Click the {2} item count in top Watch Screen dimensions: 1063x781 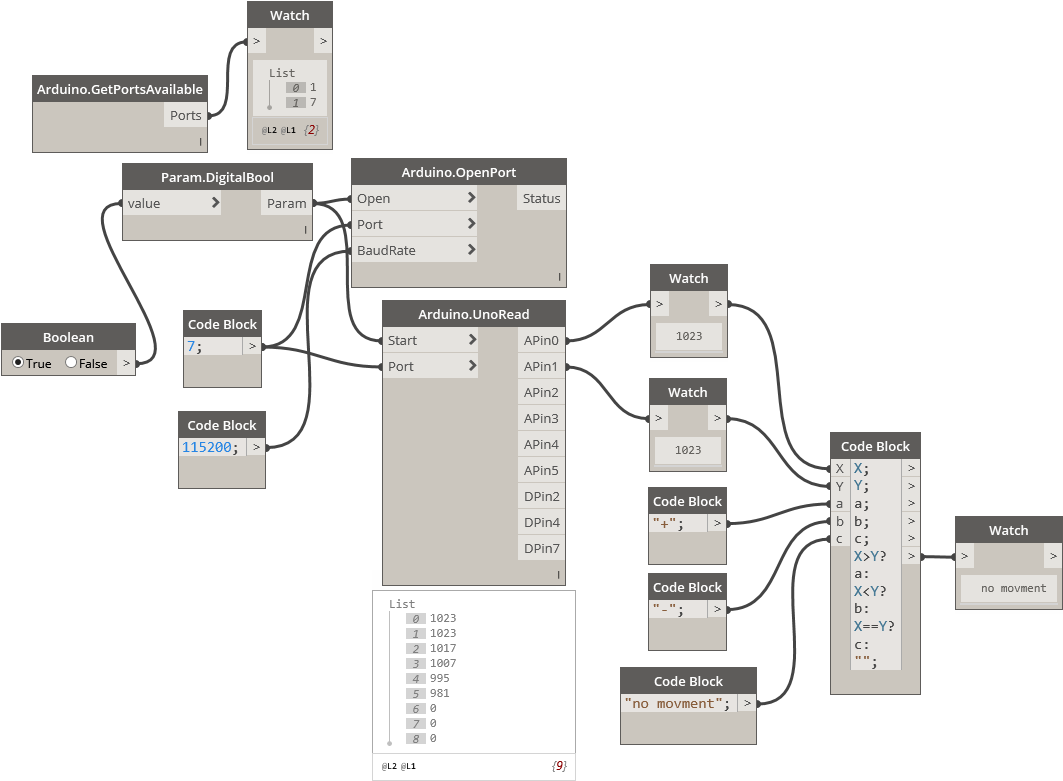[x=311, y=129]
